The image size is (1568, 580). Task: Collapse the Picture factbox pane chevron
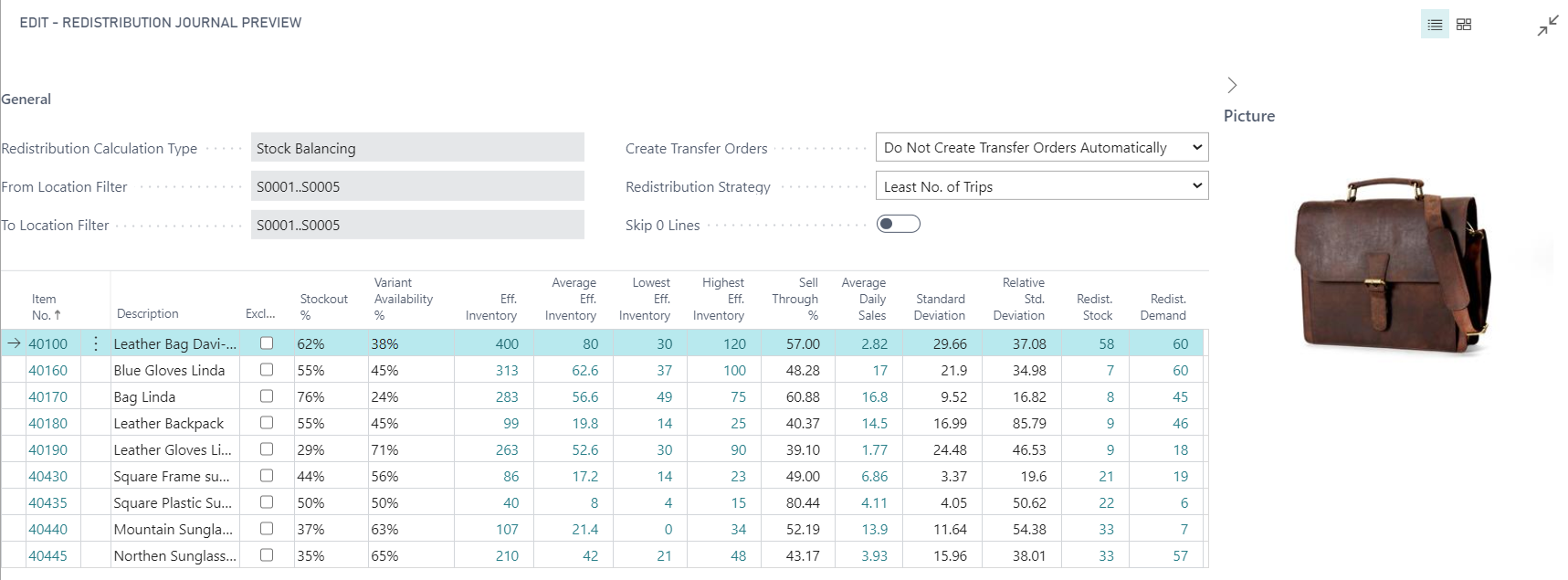coord(1232,85)
